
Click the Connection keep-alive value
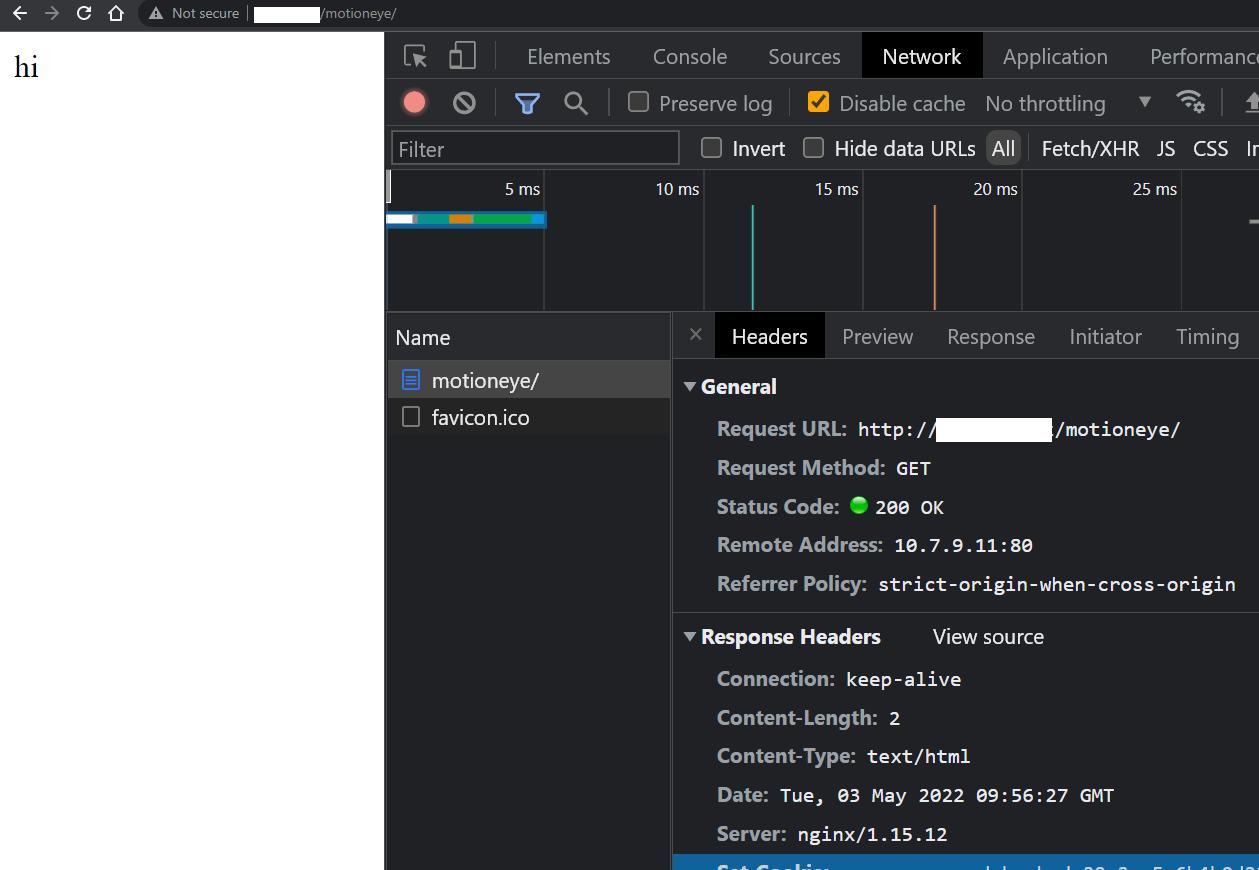(x=903, y=679)
